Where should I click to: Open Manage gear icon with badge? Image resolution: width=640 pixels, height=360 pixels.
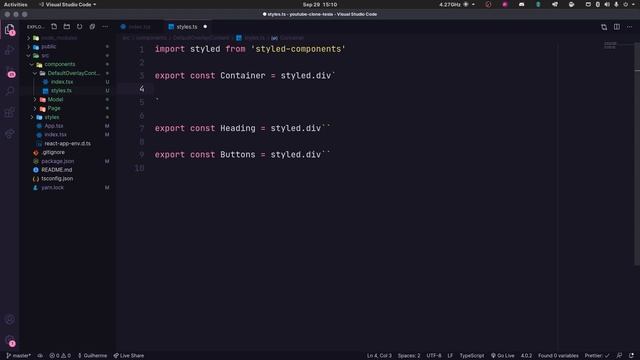point(10,340)
